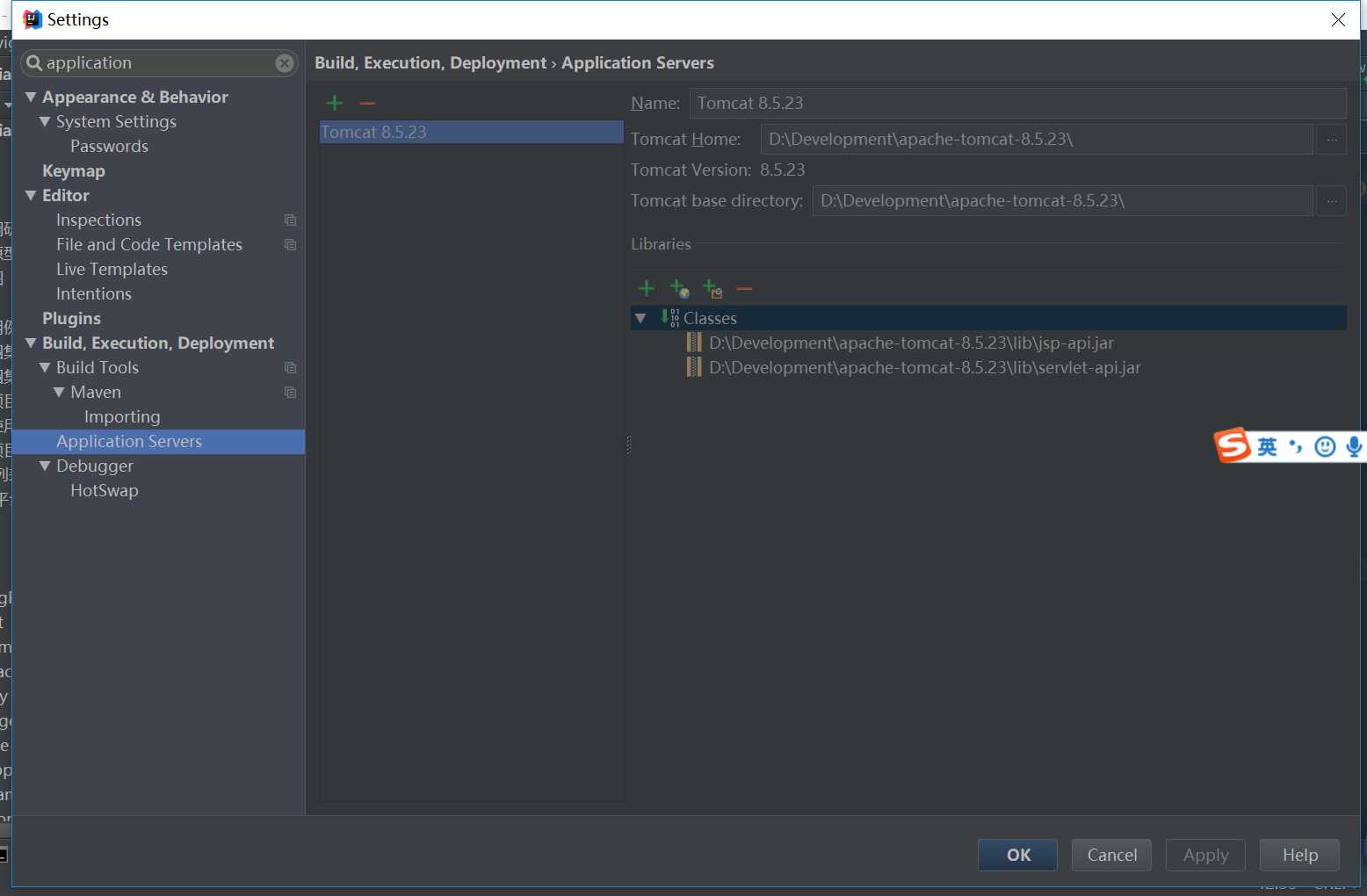Open Help for this settings page
The width and height of the screenshot is (1367, 896).
[x=1299, y=855]
